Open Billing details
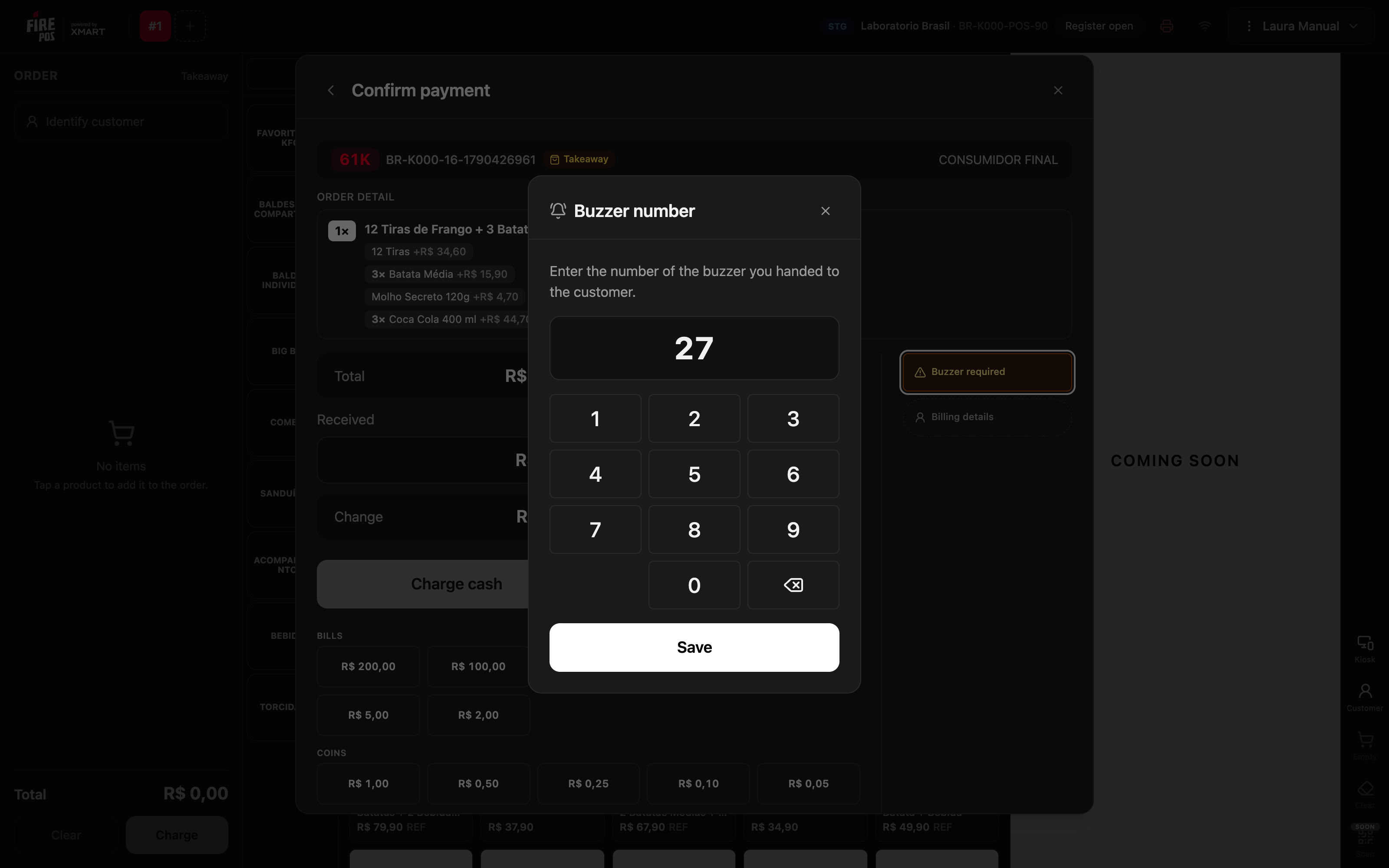Image resolution: width=1389 pixels, height=868 pixels. coord(987,418)
